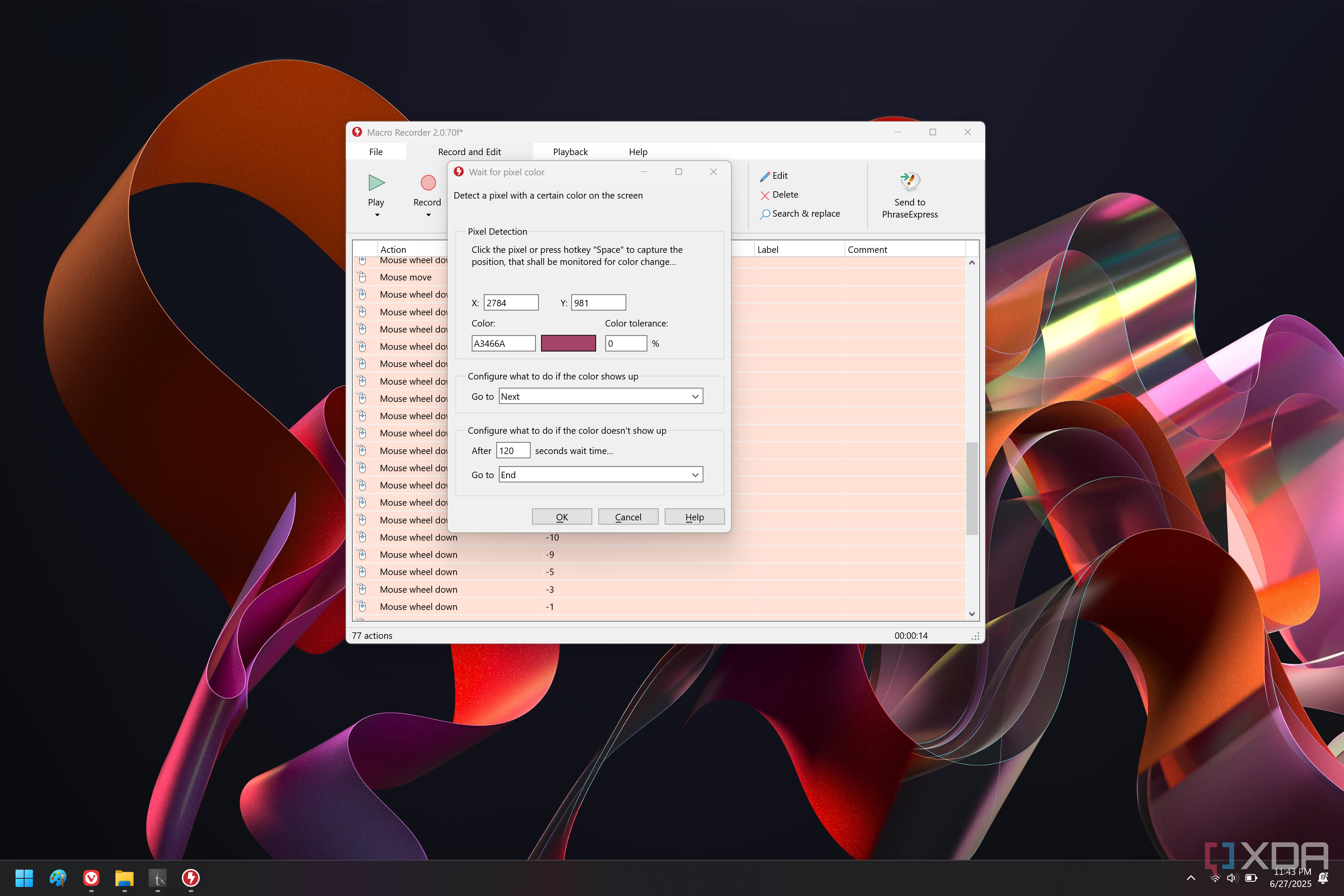This screenshot has height=896, width=1344.
Task: Click mouse icon of row with -5
Action: [362, 572]
